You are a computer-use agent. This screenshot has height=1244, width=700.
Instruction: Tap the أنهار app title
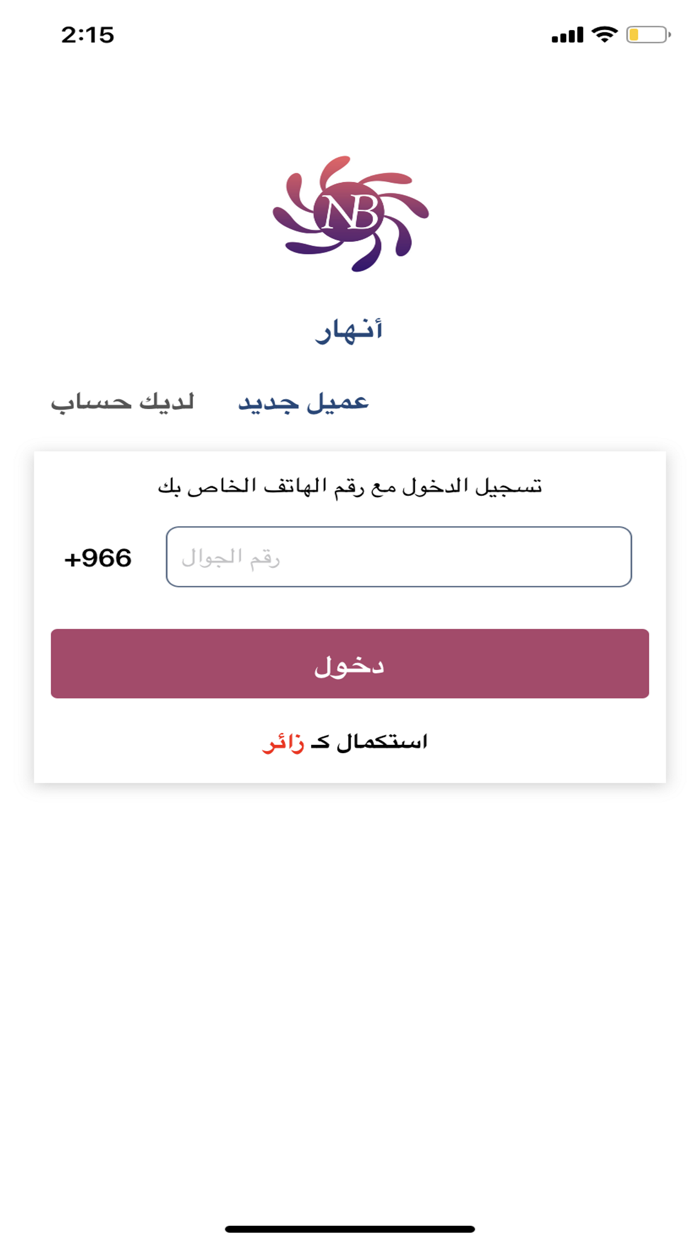[350, 331]
